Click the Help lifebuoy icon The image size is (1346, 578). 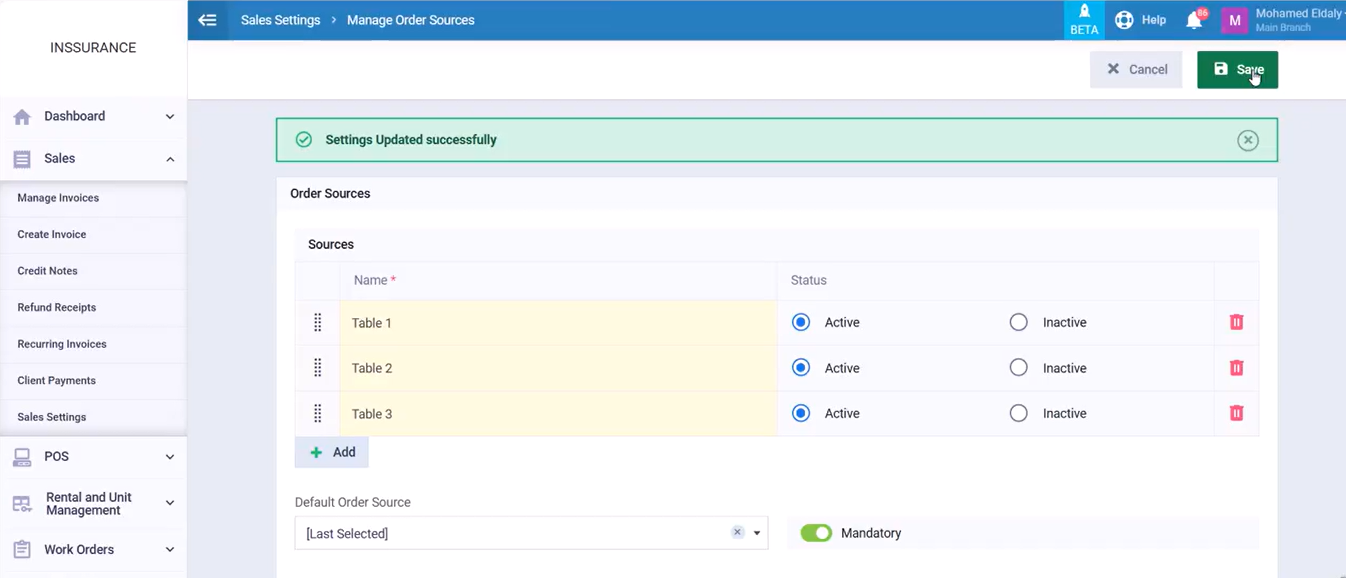[x=1124, y=20]
